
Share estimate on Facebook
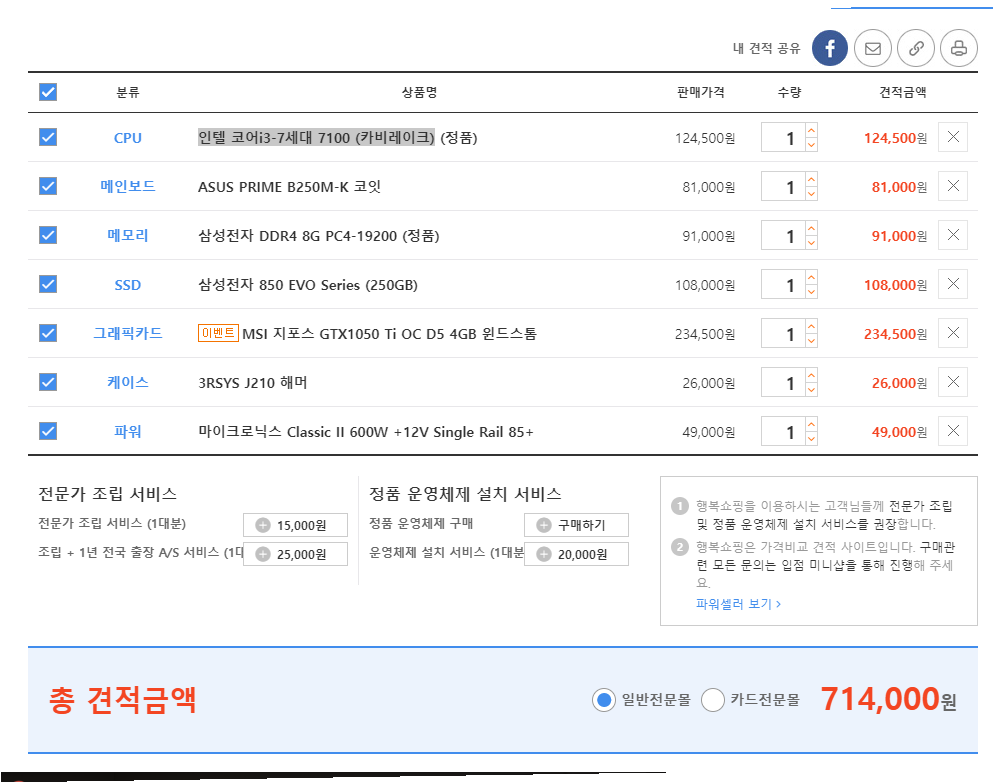[830, 48]
